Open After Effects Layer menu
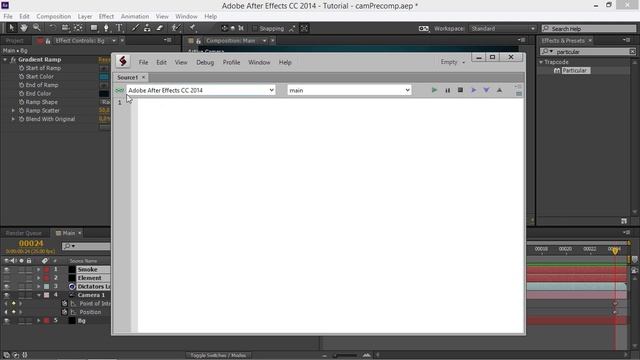The width and height of the screenshot is (640, 360). 85,16
